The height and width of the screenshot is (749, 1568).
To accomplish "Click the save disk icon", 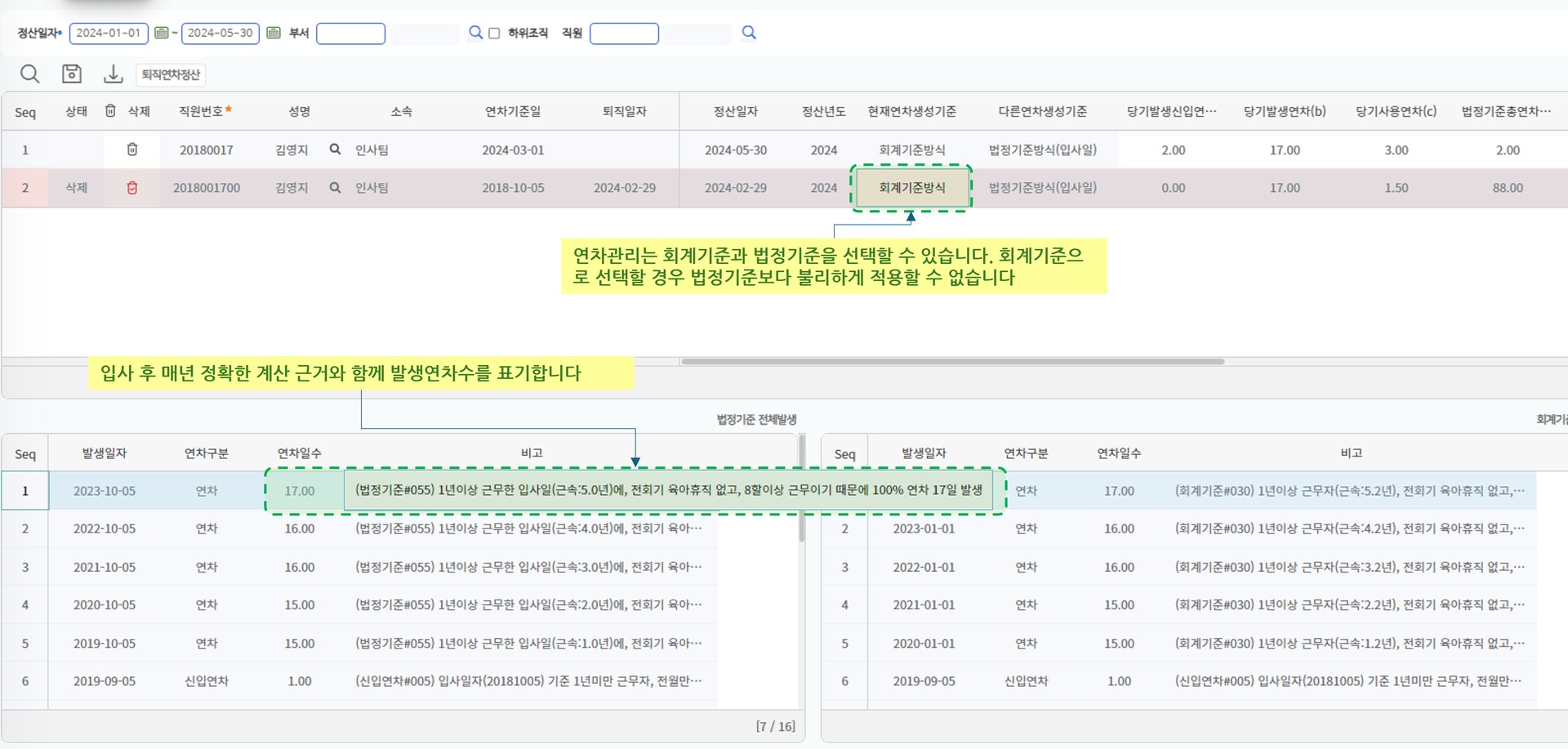I will pyautogui.click(x=72, y=74).
